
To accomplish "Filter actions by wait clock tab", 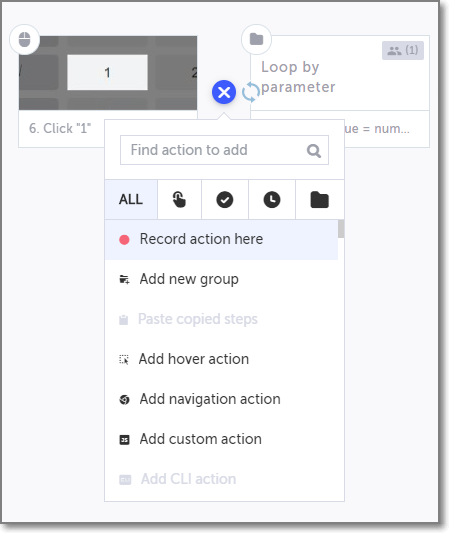I will (272, 200).
